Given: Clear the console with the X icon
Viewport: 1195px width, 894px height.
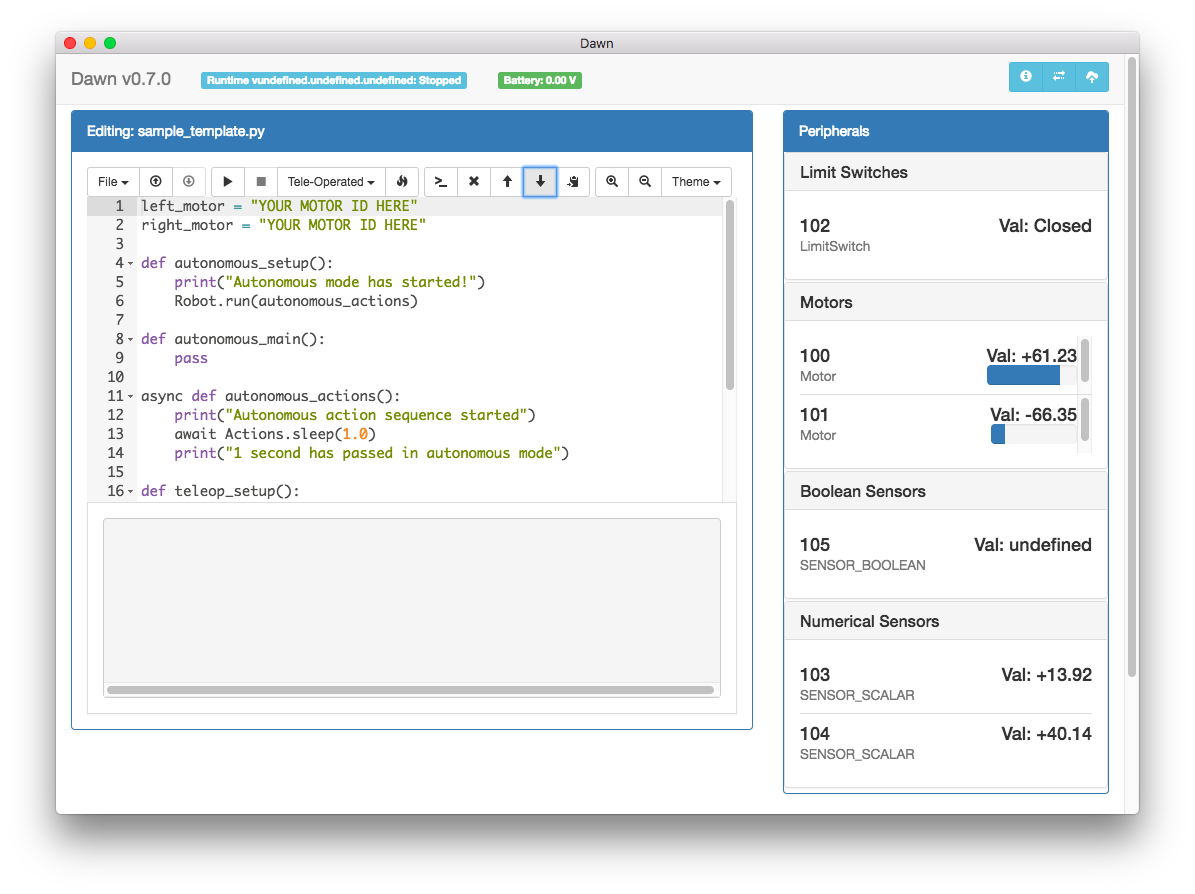Looking at the screenshot, I should coord(474,182).
